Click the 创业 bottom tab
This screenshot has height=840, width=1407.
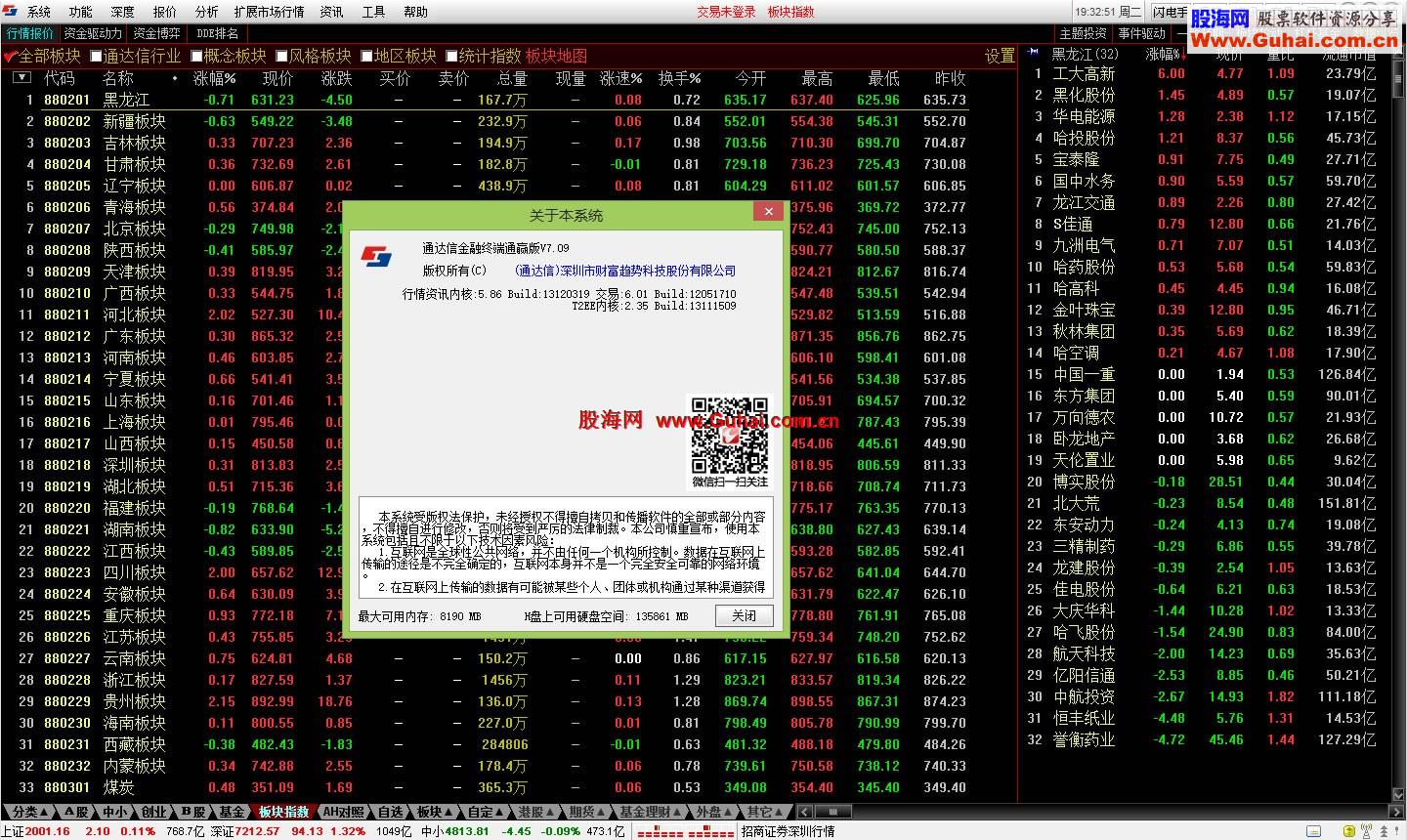[154, 812]
